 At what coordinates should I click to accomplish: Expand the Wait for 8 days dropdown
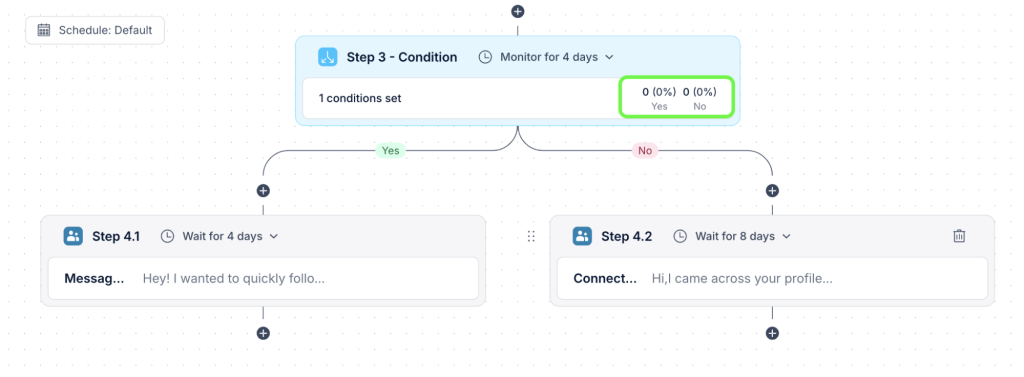[732, 236]
